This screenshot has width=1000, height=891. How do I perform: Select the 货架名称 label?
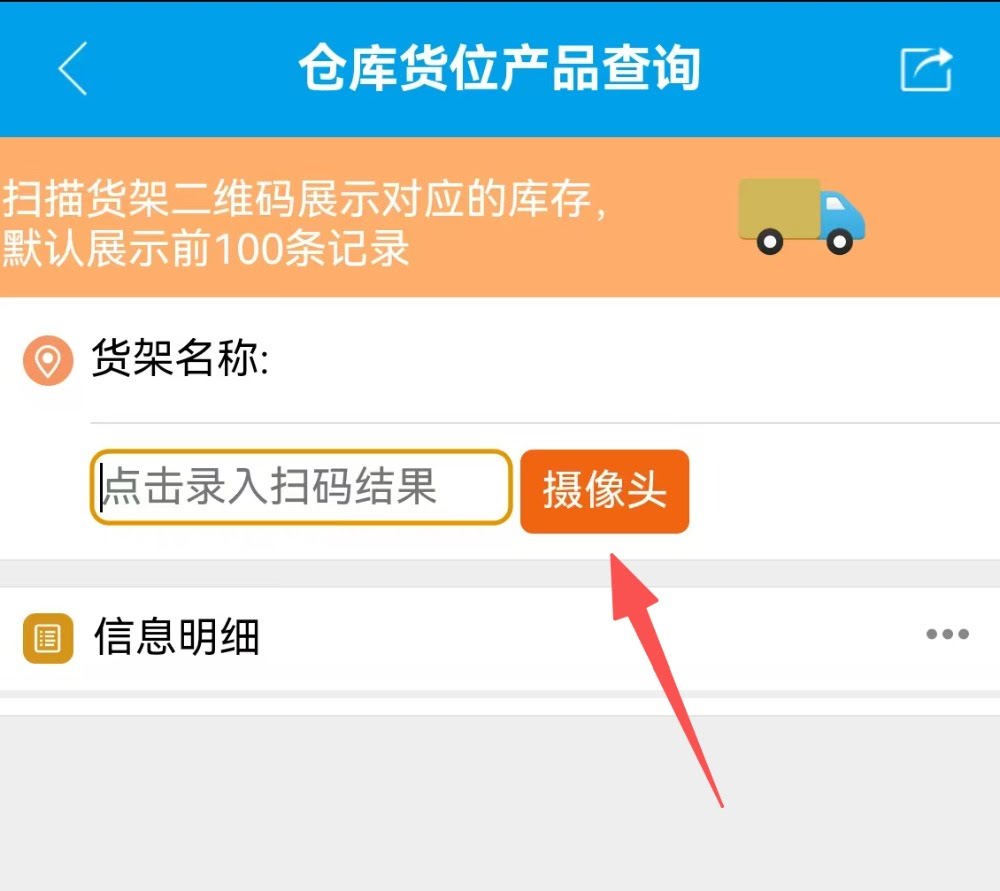(x=180, y=358)
